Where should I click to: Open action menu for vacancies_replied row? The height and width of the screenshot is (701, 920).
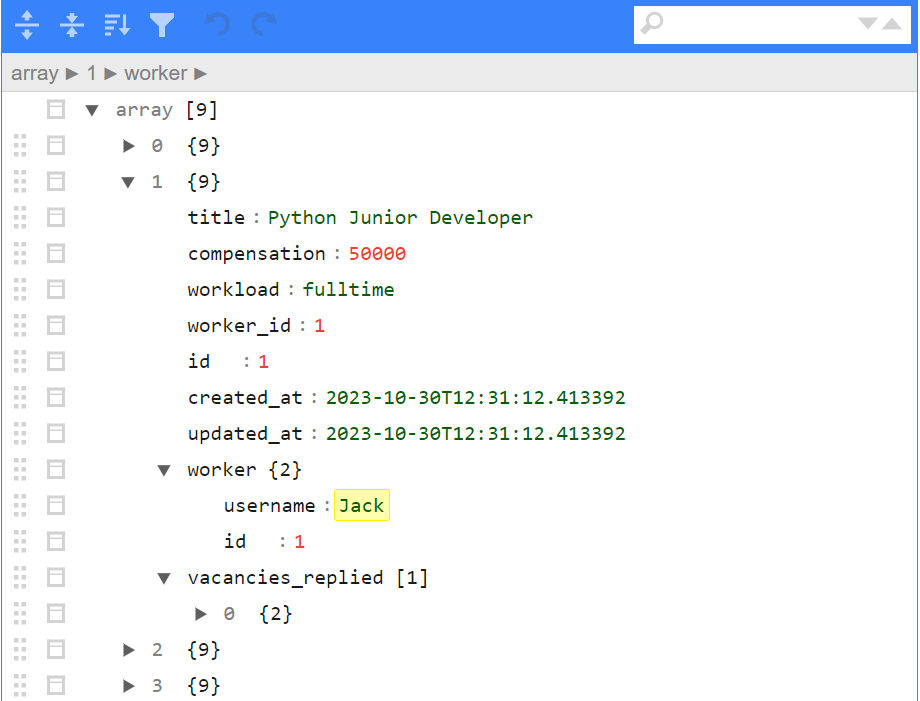tap(56, 578)
